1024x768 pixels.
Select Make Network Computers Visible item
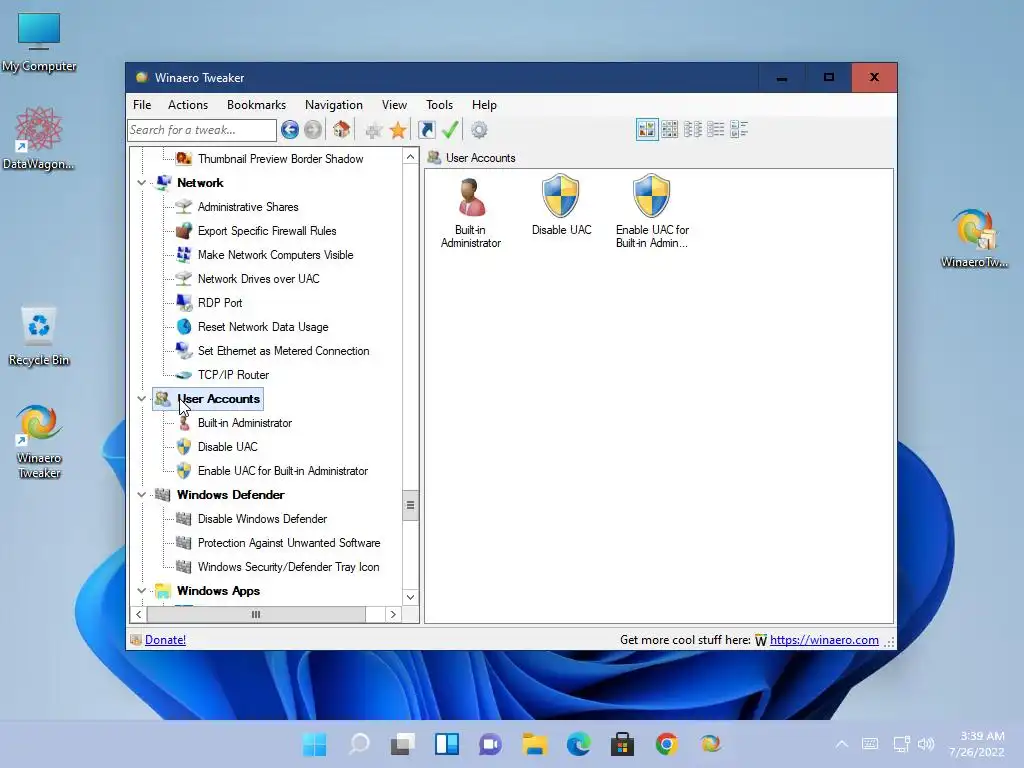(x=275, y=255)
